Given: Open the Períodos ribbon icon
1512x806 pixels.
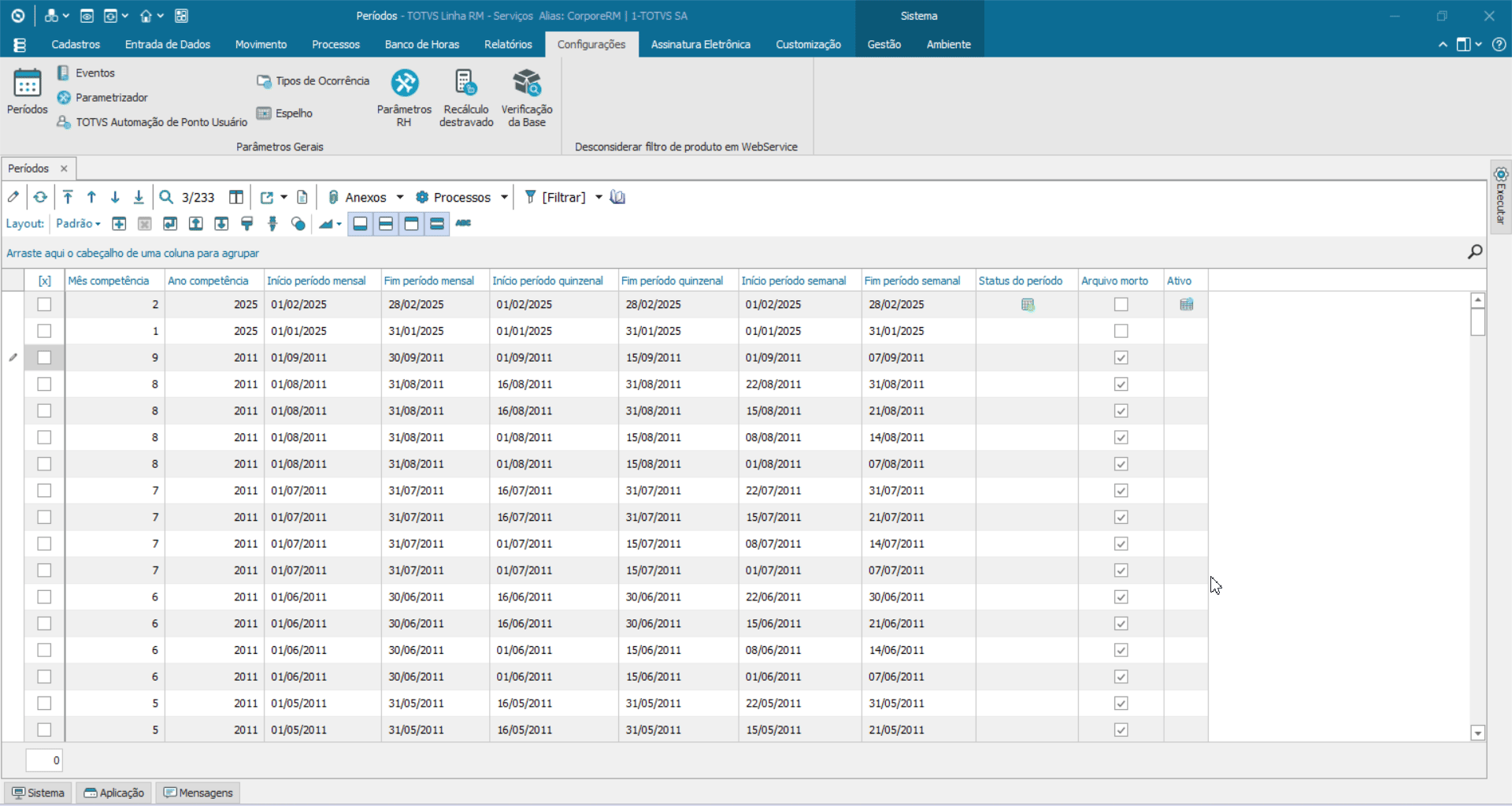Looking at the screenshot, I should point(27,91).
